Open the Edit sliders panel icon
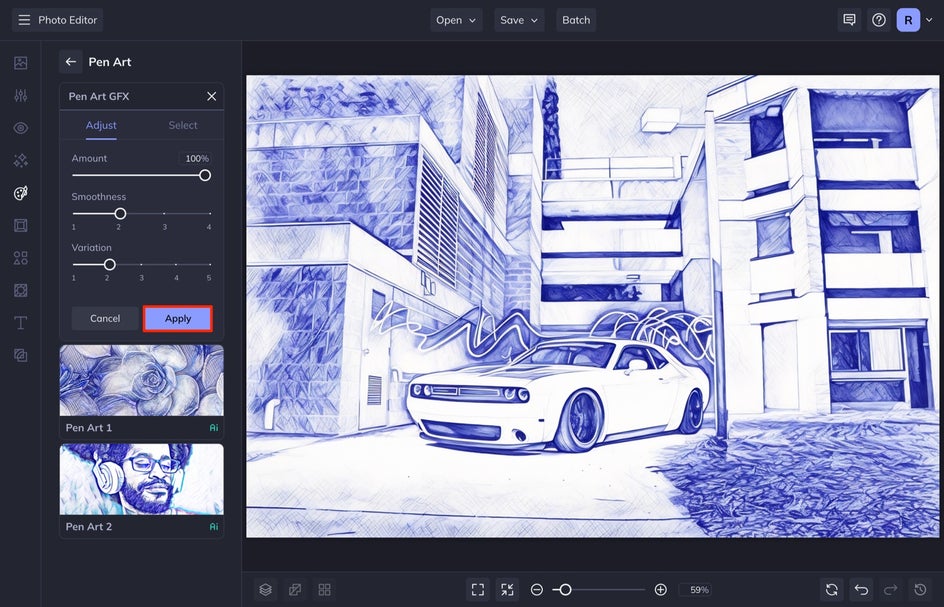Viewport: 944px width, 607px height. point(20,95)
